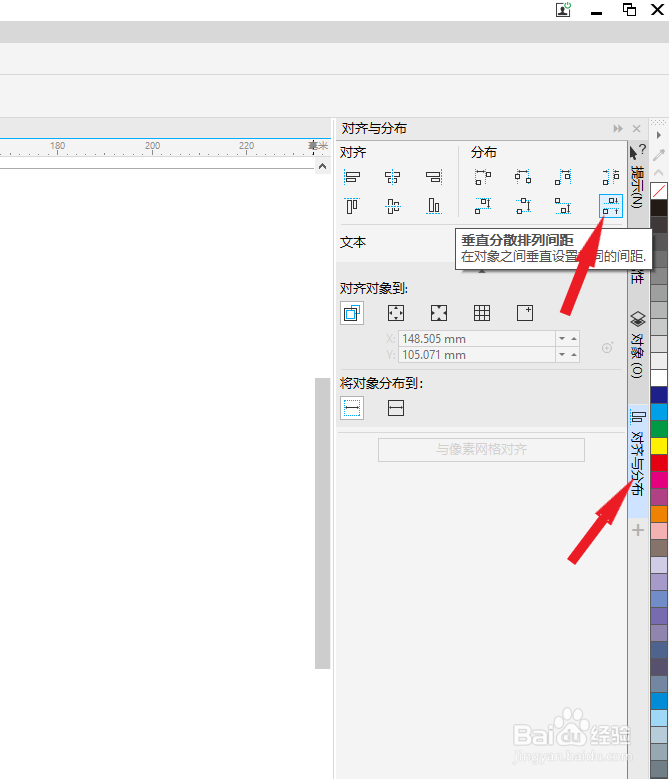Open the color palette flyout arrow
Screen dimensions: 669x779
[659, 135]
